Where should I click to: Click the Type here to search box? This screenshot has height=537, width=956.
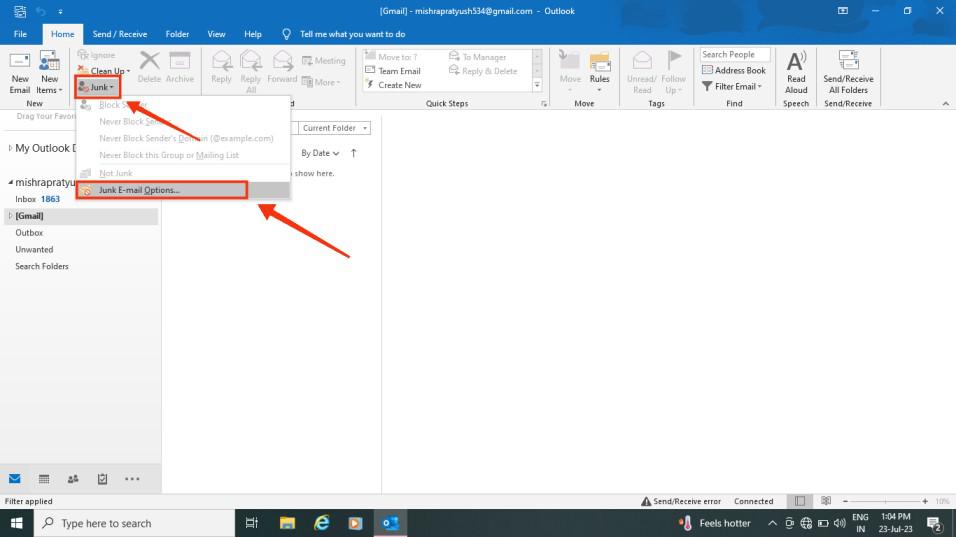tap(134, 523)
